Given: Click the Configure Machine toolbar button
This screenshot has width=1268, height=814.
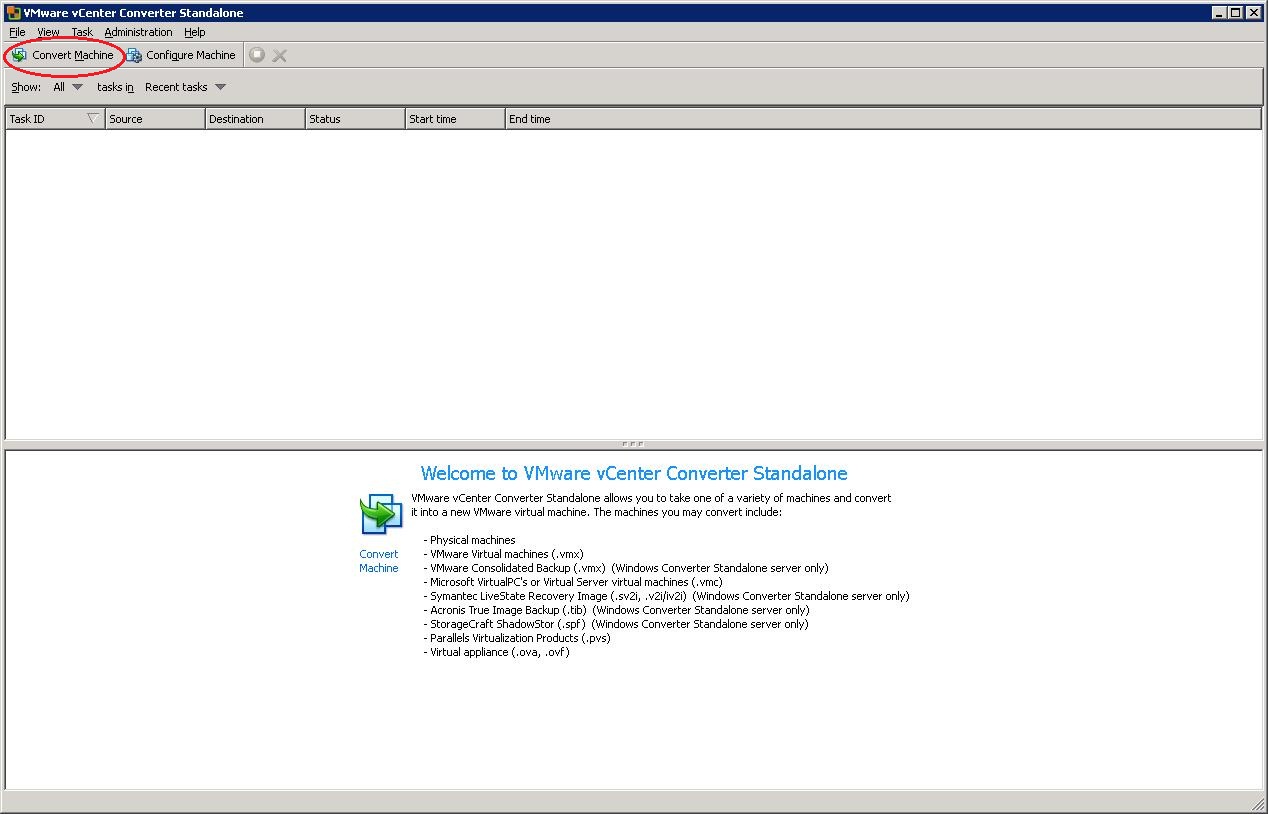Looking at the screenshot, I should [181, 55].
